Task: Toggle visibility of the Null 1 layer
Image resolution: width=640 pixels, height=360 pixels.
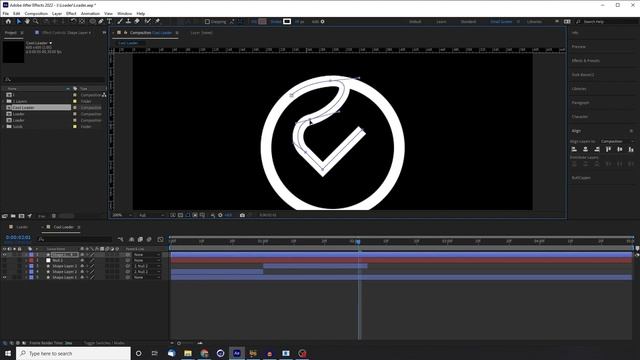Action: [x=4, y=260]
